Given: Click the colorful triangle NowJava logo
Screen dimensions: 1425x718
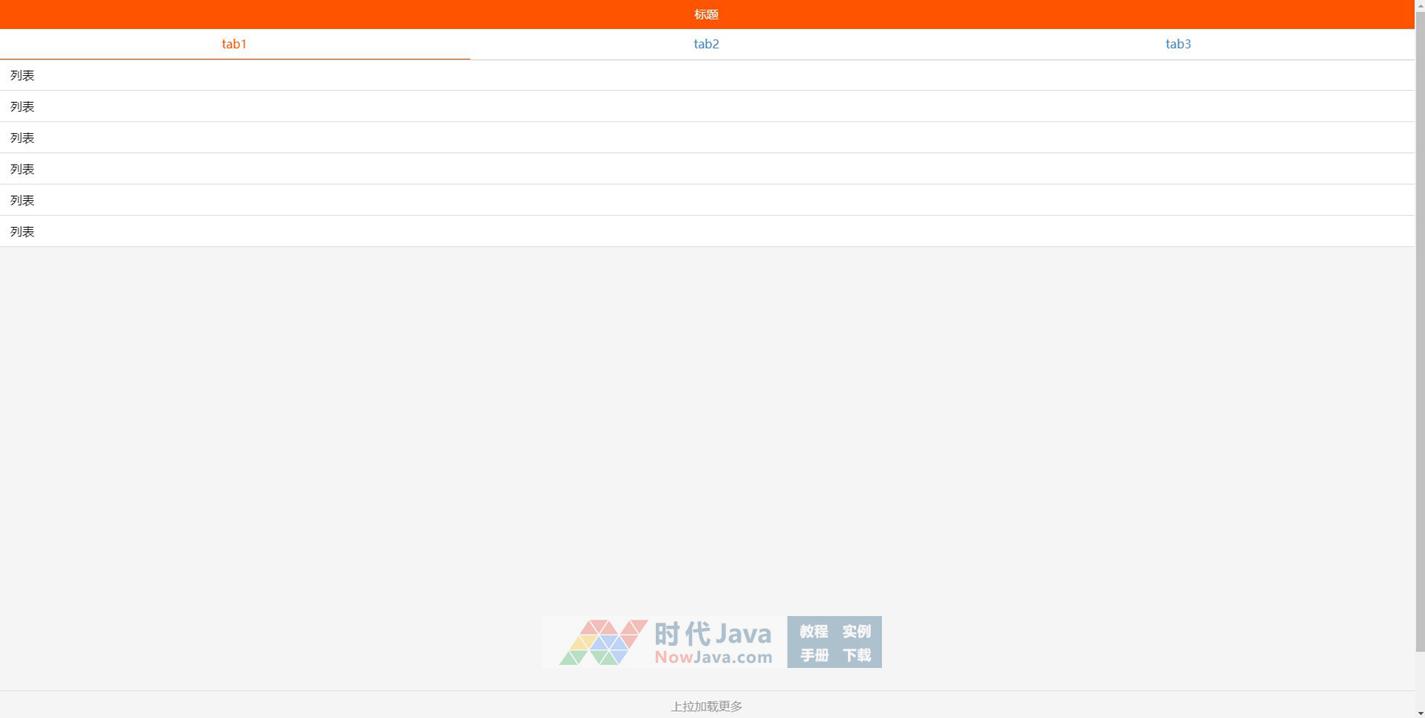Looking at the screenshot, I should [x=602, y=642].
